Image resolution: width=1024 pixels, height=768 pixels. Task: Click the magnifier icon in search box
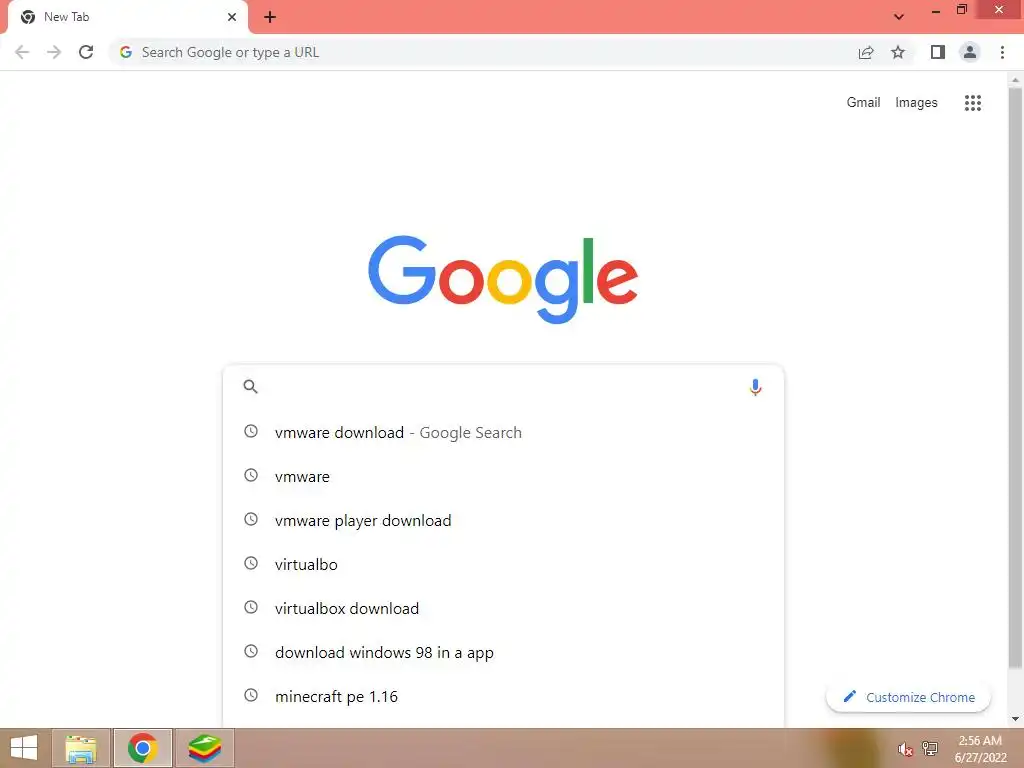250,387
